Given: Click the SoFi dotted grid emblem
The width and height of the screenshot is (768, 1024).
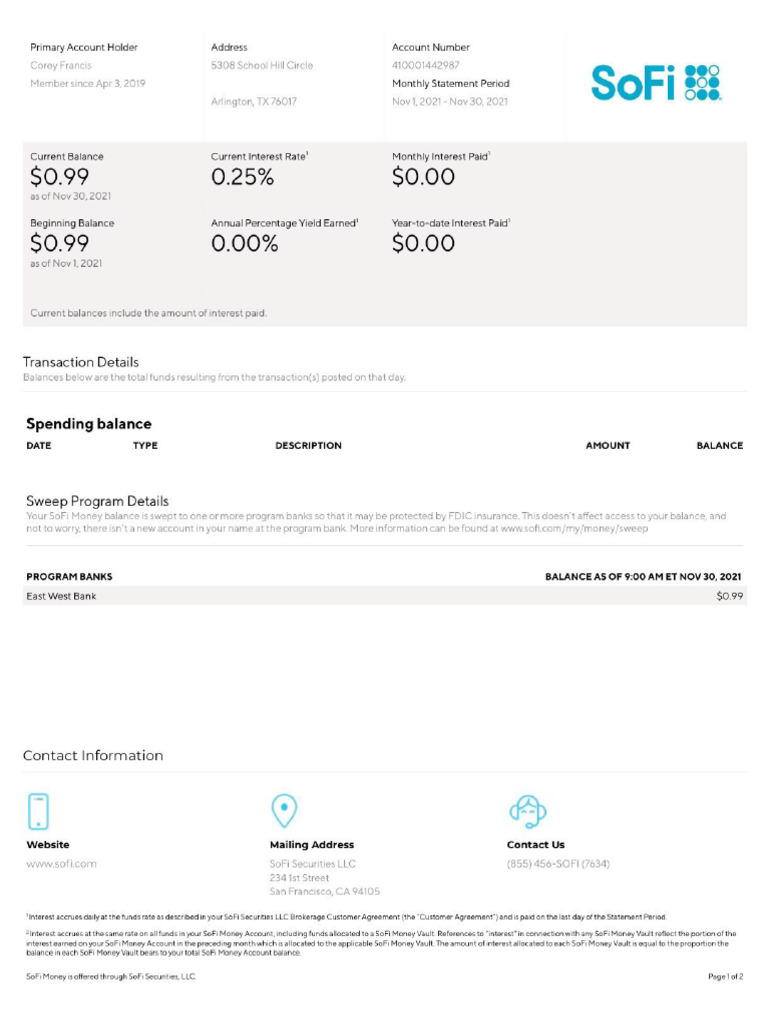Looking at the screenshot, I should coord(701,83).
